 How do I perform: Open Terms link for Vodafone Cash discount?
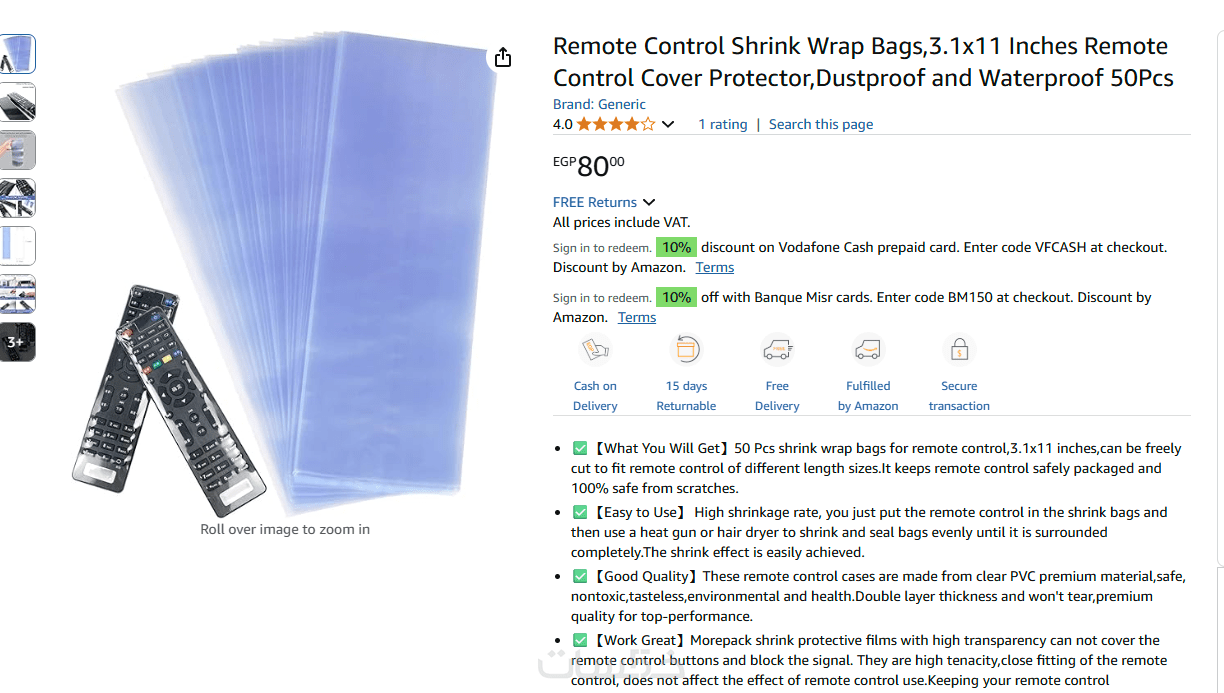pos(715,267)
